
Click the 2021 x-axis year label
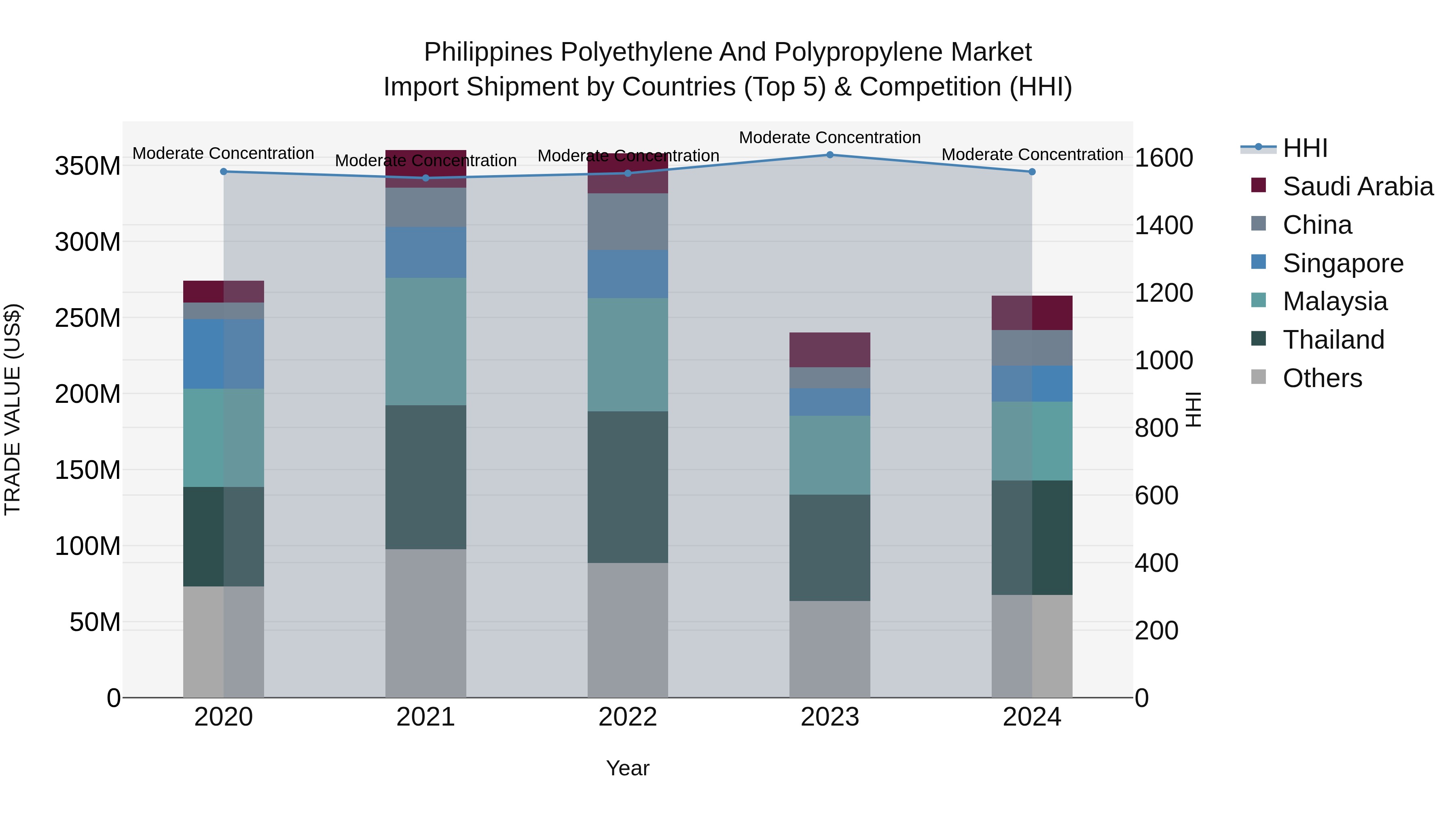click(x=425, y=717)
